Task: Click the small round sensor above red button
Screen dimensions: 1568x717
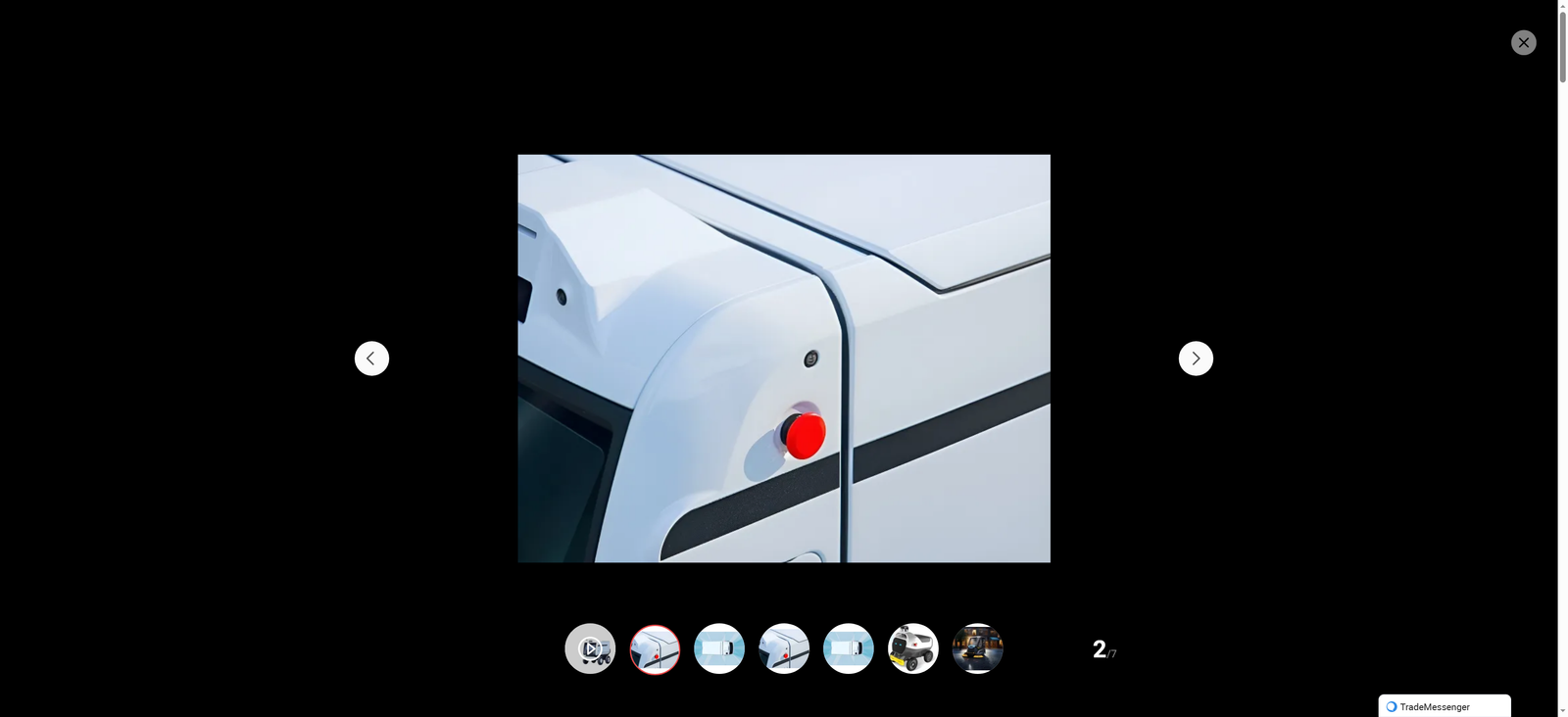Action: point(810,359)
